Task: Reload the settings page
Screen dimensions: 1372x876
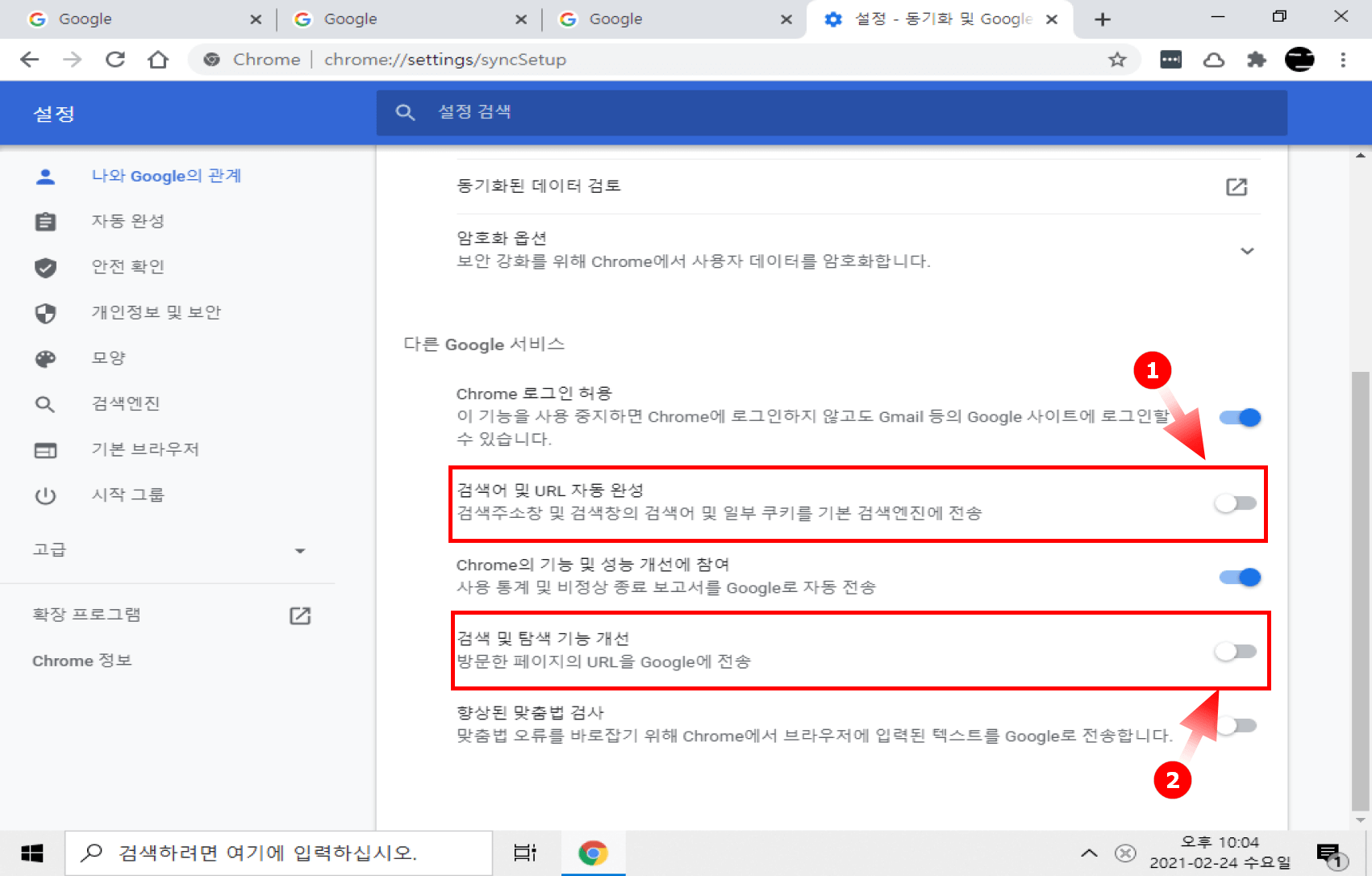Action: pos(115,60)
